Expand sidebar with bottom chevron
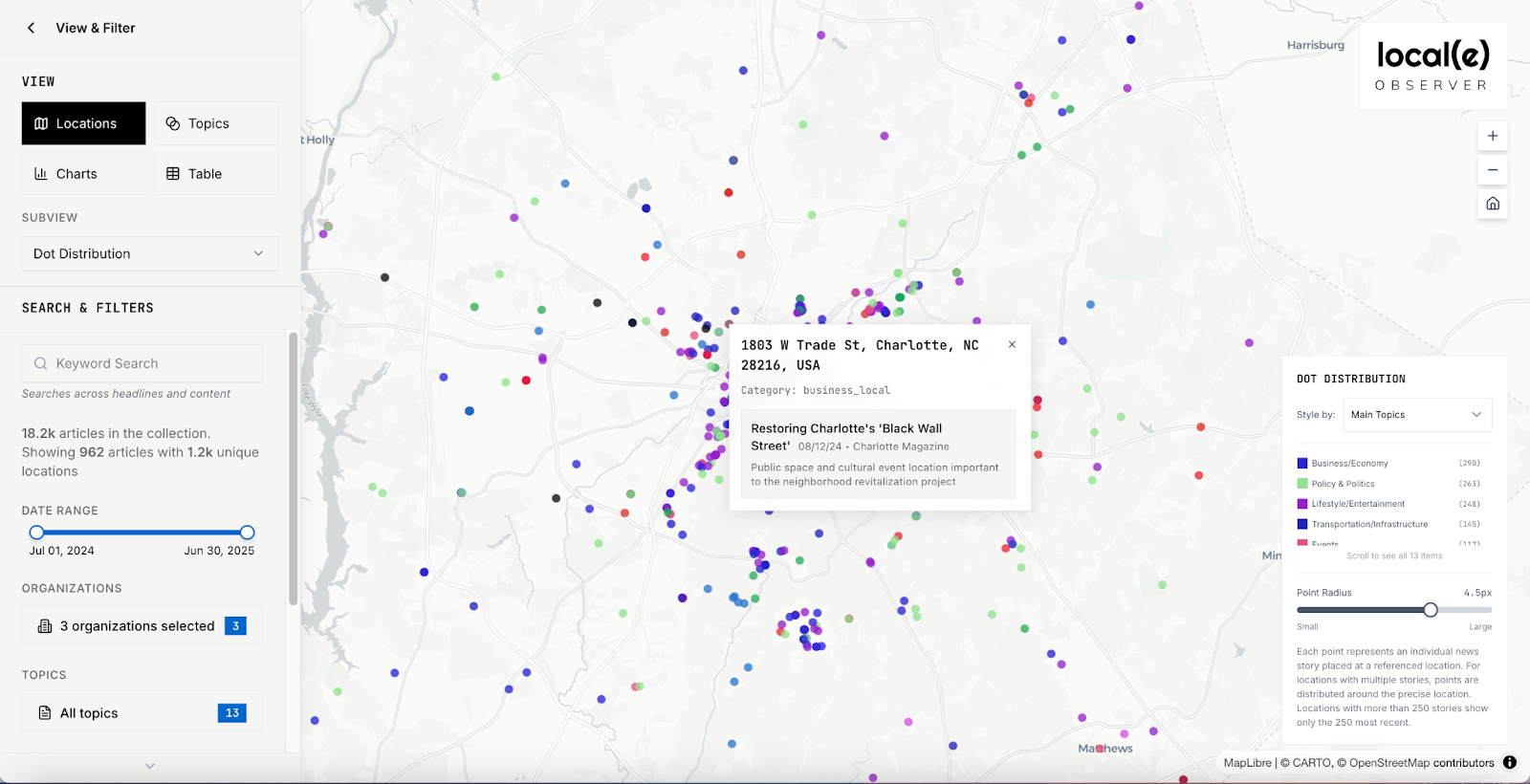 pyautogui.click(x=149, y=766)
